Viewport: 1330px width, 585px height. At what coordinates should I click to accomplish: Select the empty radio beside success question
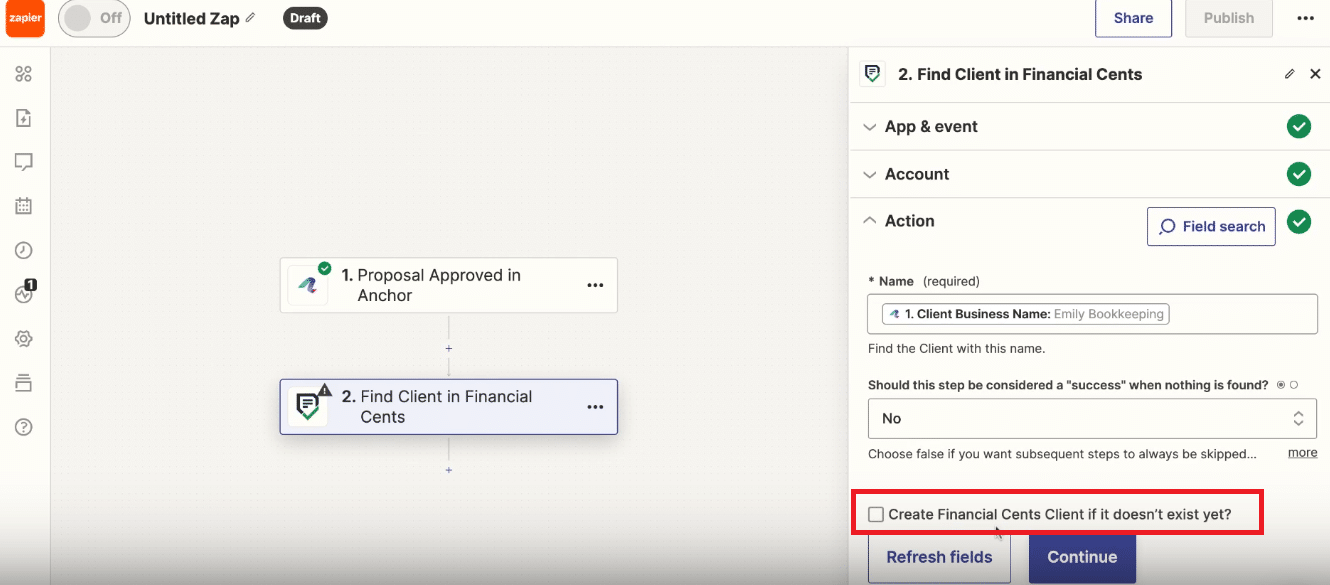(1294, 385)
